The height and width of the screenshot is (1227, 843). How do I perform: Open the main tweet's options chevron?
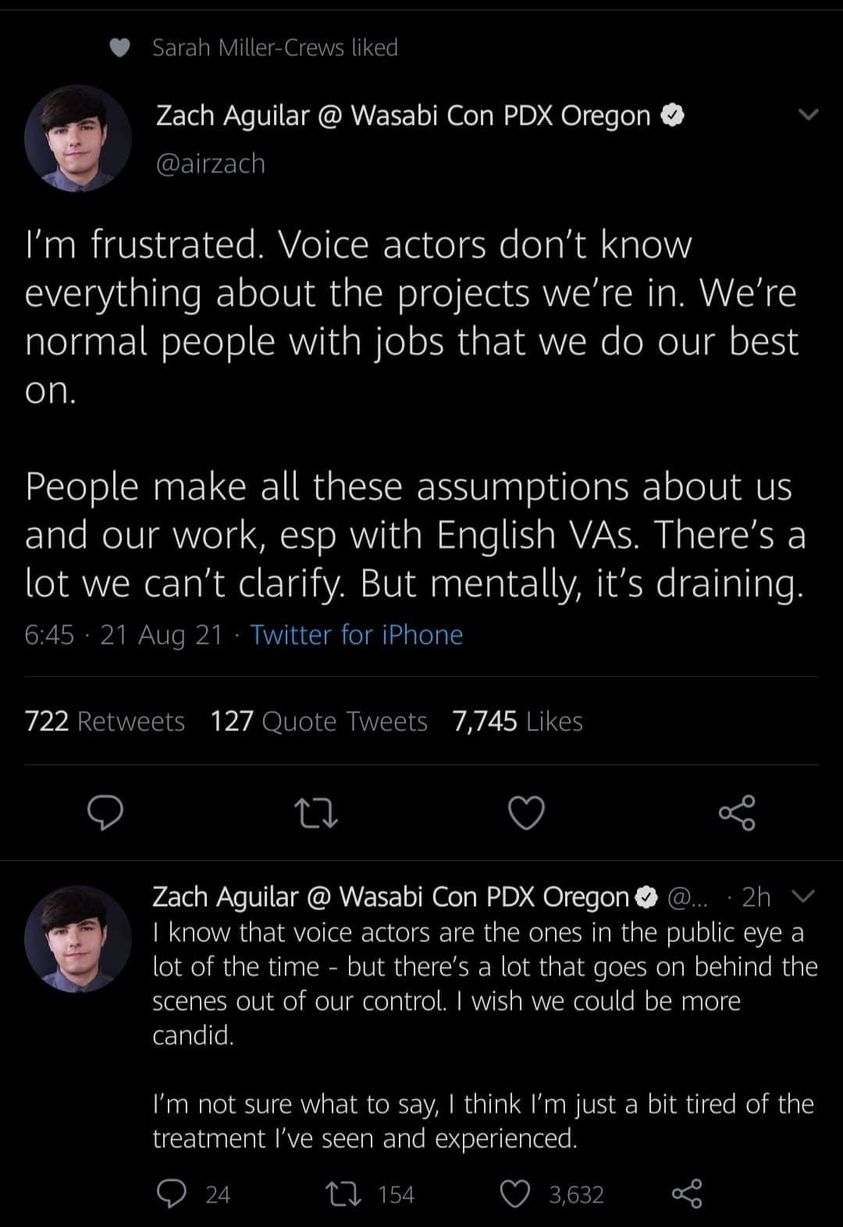(x=807, y=116)
